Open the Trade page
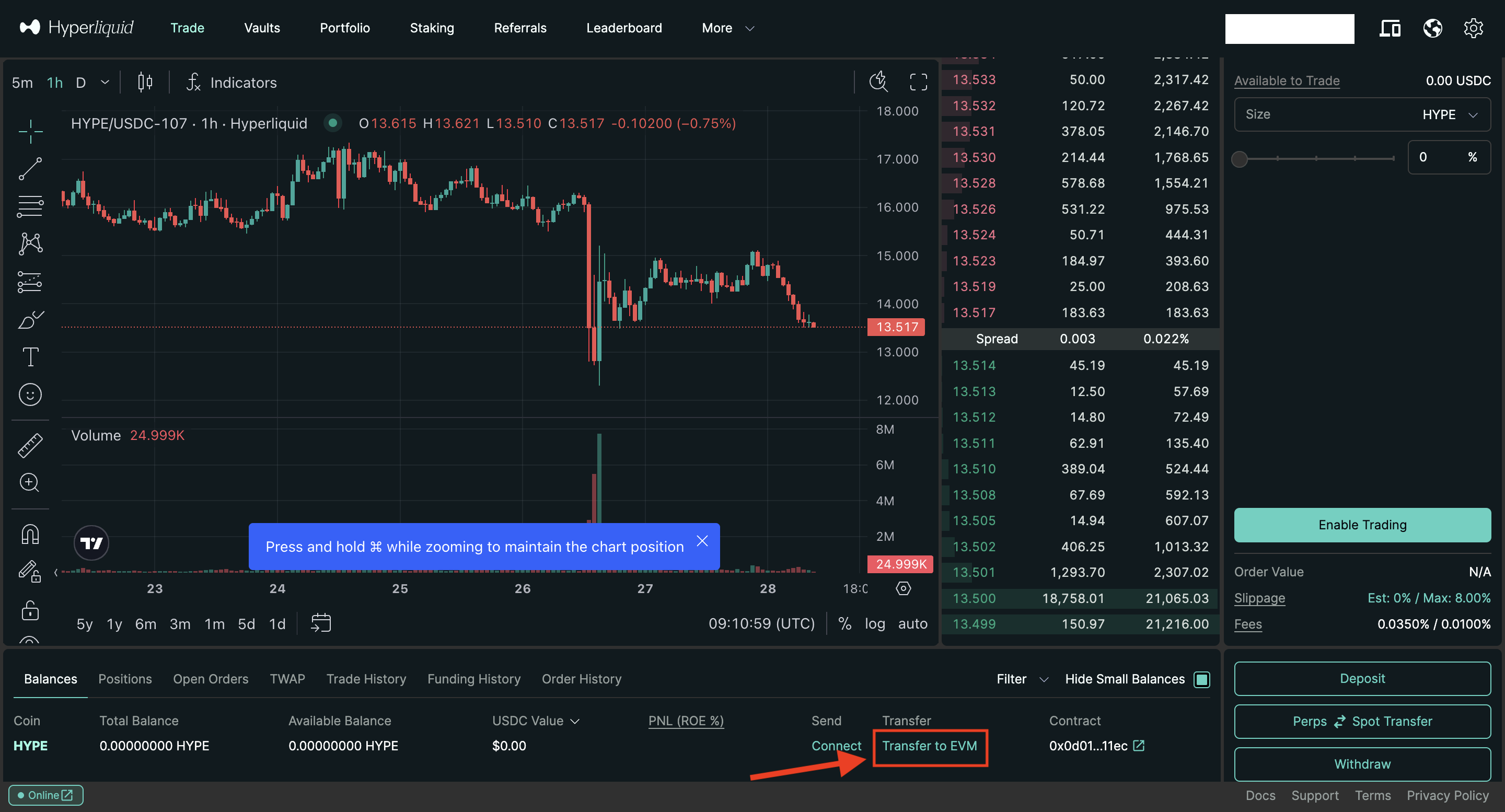 coord(187,28)
